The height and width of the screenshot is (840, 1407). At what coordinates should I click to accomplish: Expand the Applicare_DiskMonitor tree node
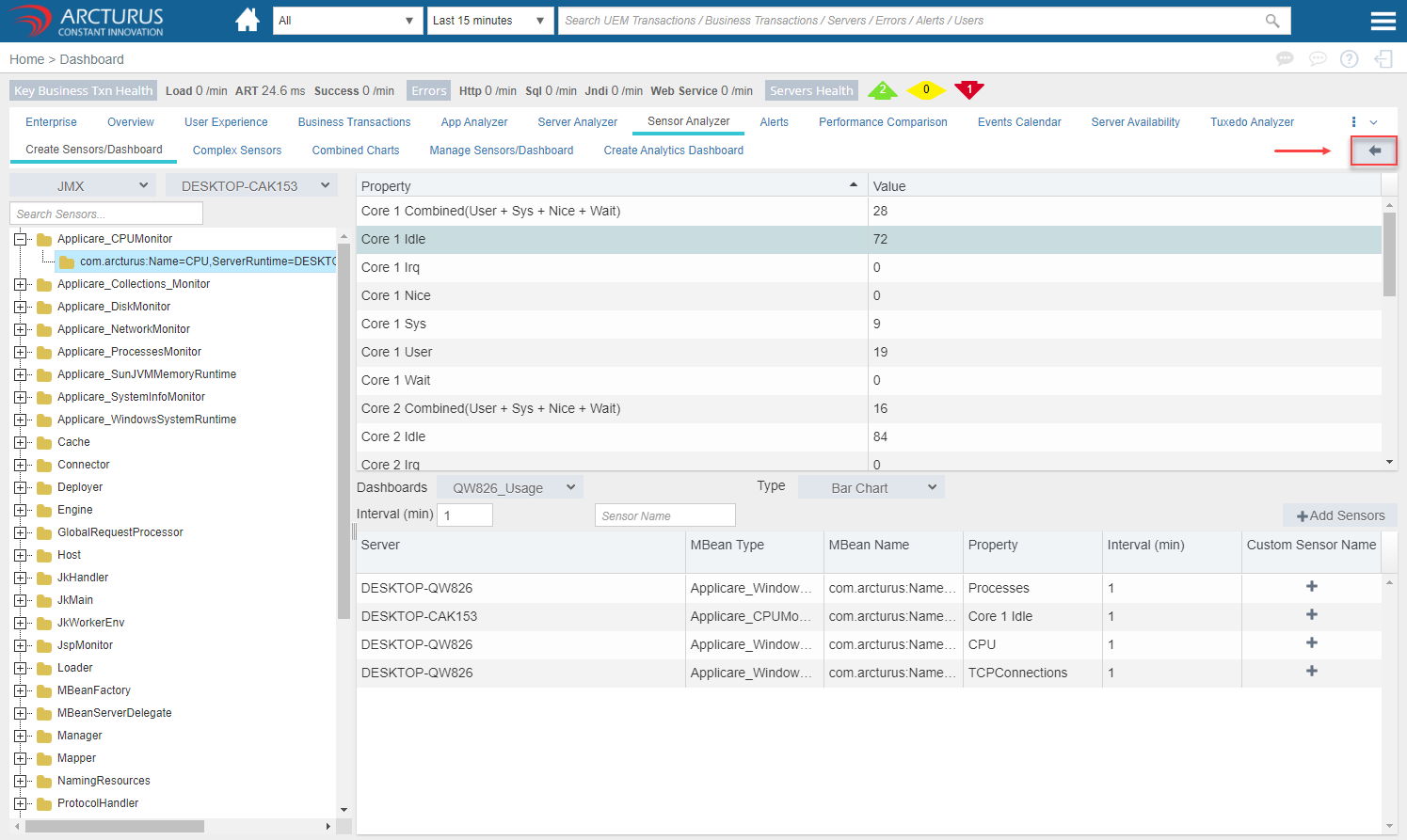(21, 307)
